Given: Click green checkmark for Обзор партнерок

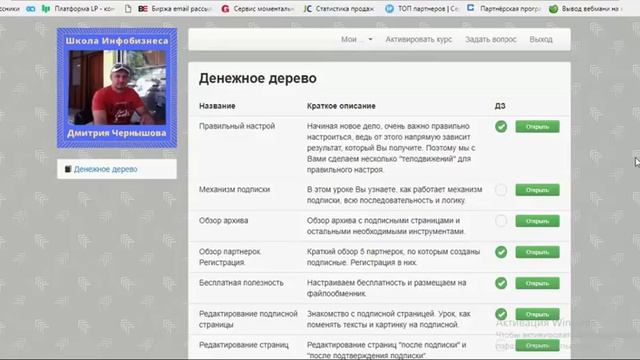Looking at the screenshot, I should [x=501, y=252].
